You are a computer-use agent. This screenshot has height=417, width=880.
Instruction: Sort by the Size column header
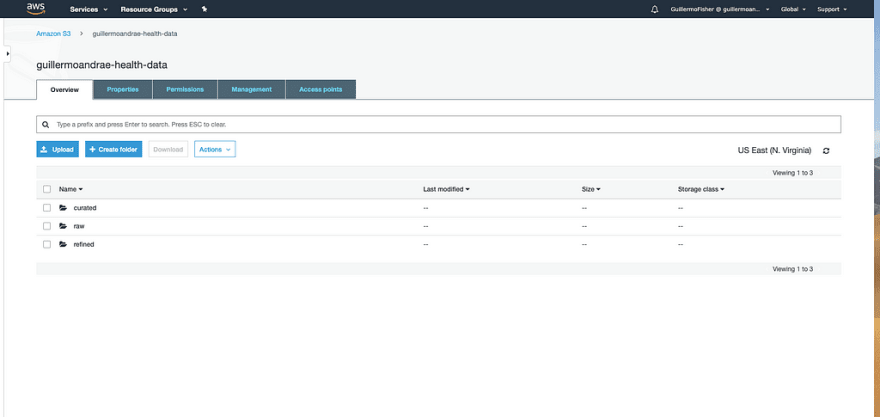tap(591, 189)
